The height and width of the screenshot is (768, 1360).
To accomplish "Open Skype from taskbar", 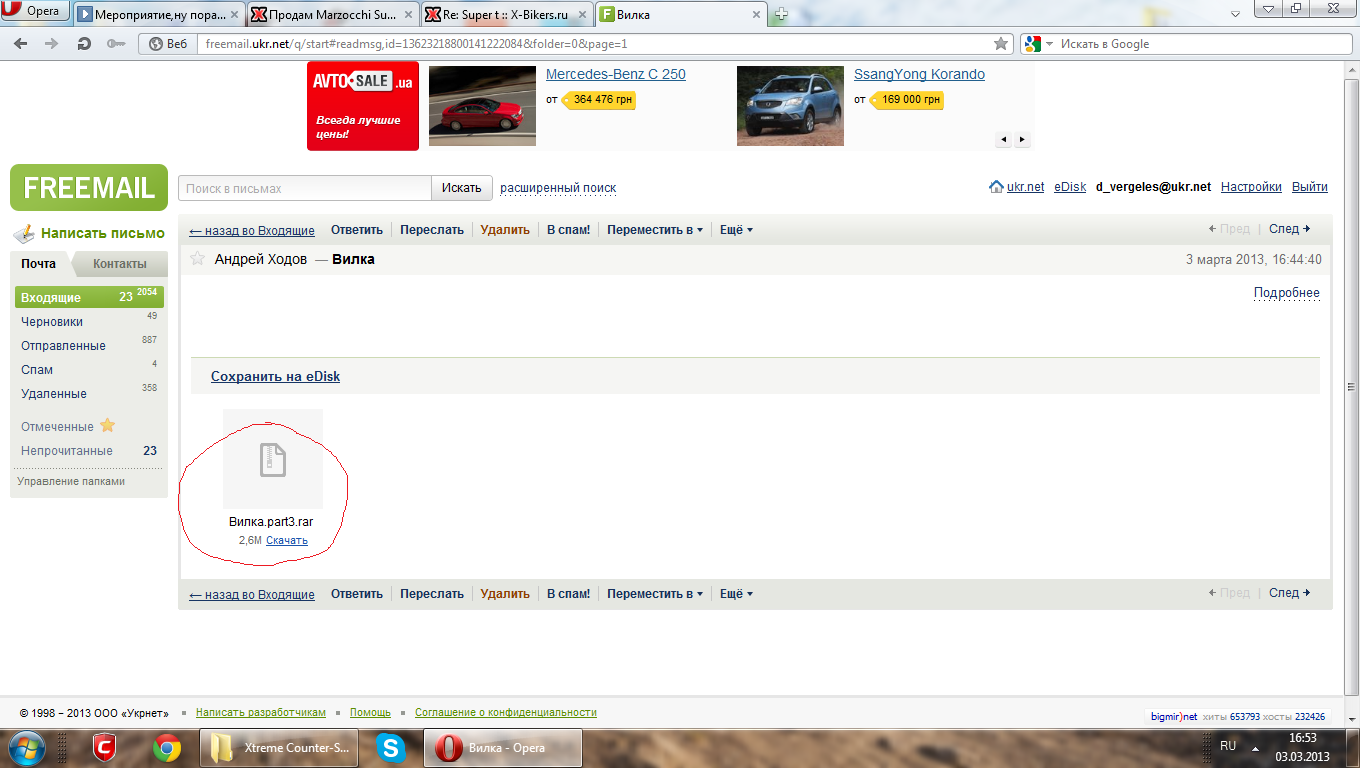I will click(391, 748).
